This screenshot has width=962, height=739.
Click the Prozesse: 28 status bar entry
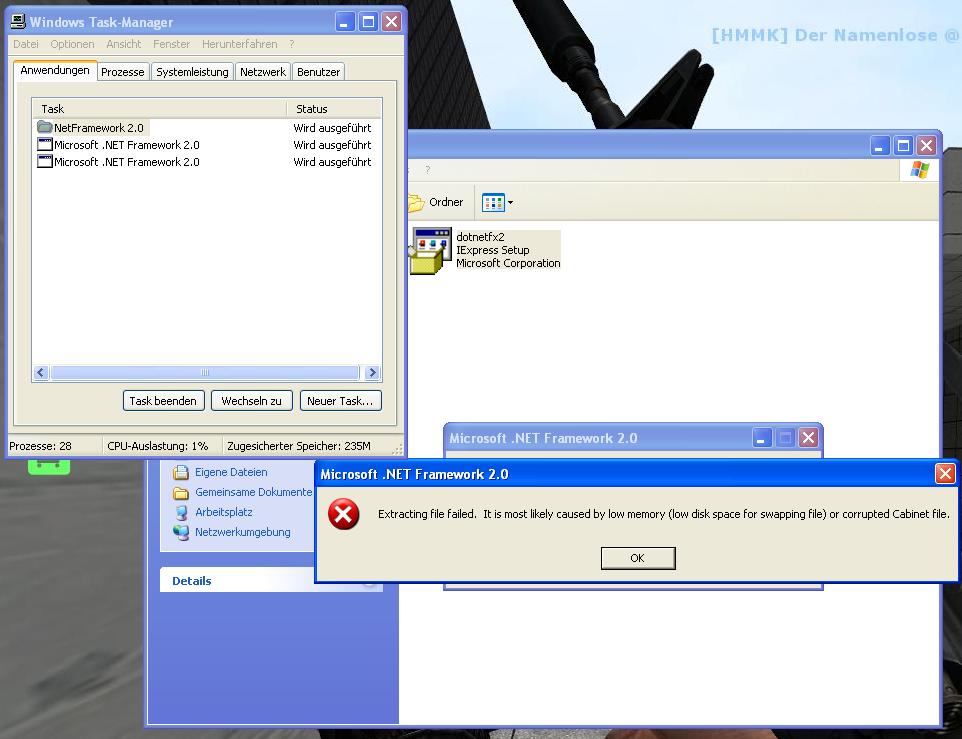click(x=40, y=446)
